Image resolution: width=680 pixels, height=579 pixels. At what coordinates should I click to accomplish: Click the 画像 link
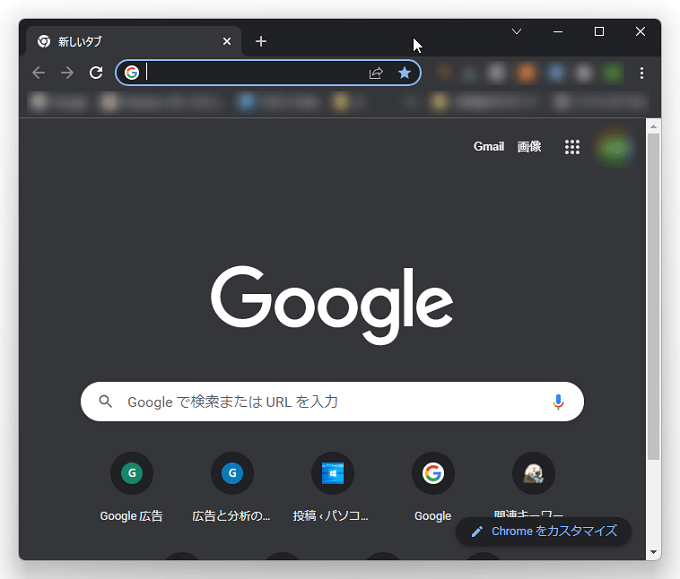(529, 147)
